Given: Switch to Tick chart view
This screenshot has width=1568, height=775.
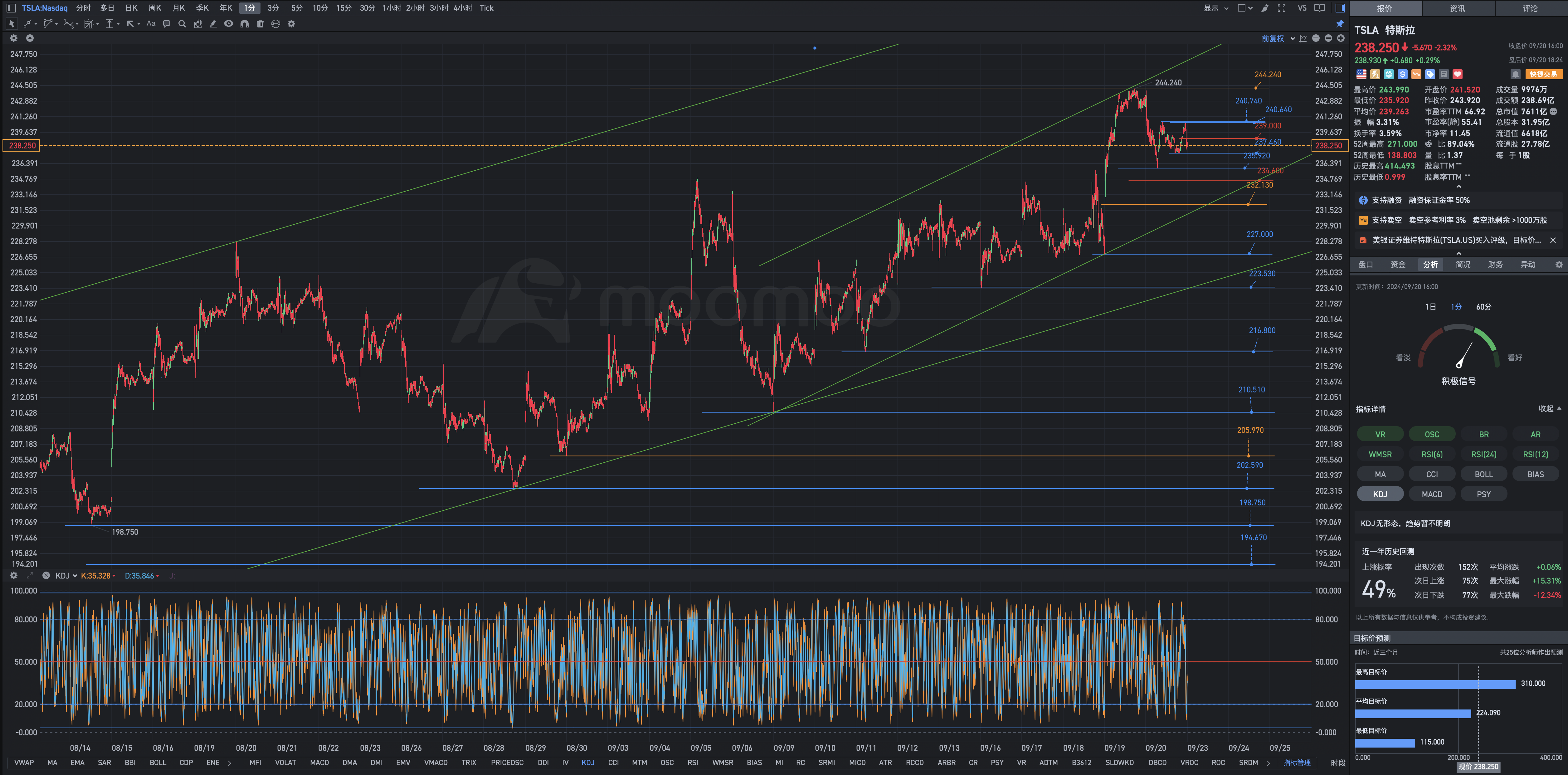Looking at the screenshot, I should pos(486,8).
